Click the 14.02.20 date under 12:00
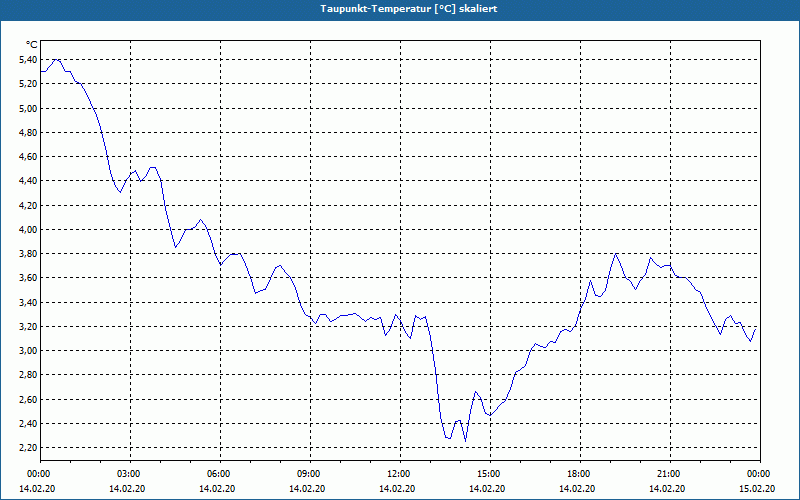 pos(397,489)
